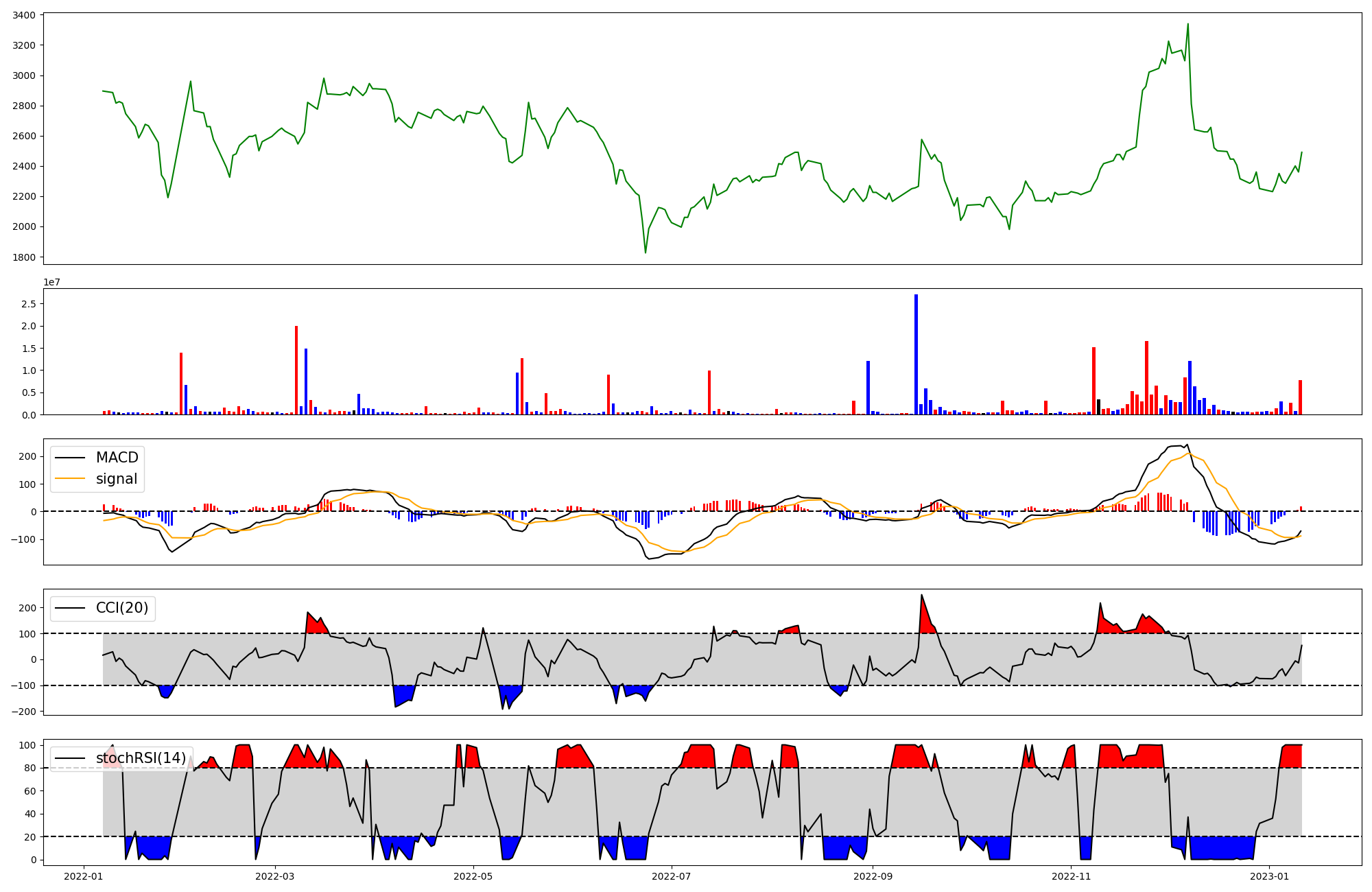
Task: Click the tallest blue volume bar
Action: 916,354
